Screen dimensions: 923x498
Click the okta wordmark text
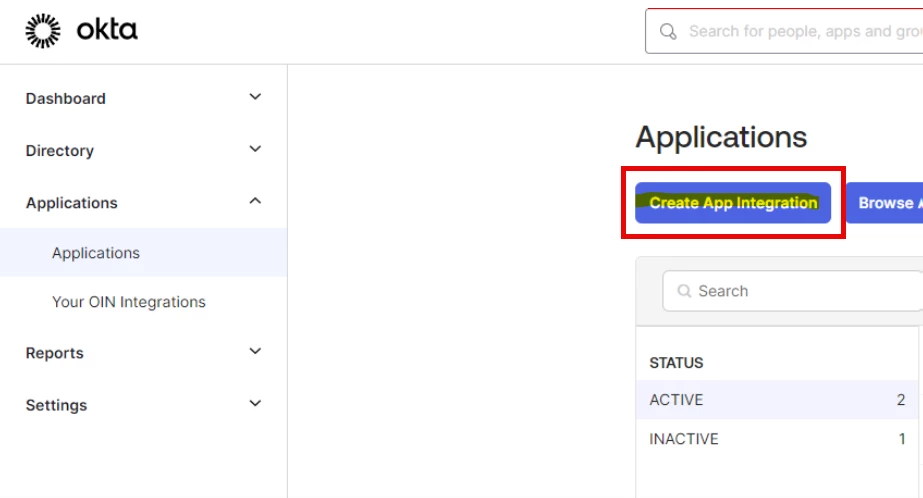[107, 29]
